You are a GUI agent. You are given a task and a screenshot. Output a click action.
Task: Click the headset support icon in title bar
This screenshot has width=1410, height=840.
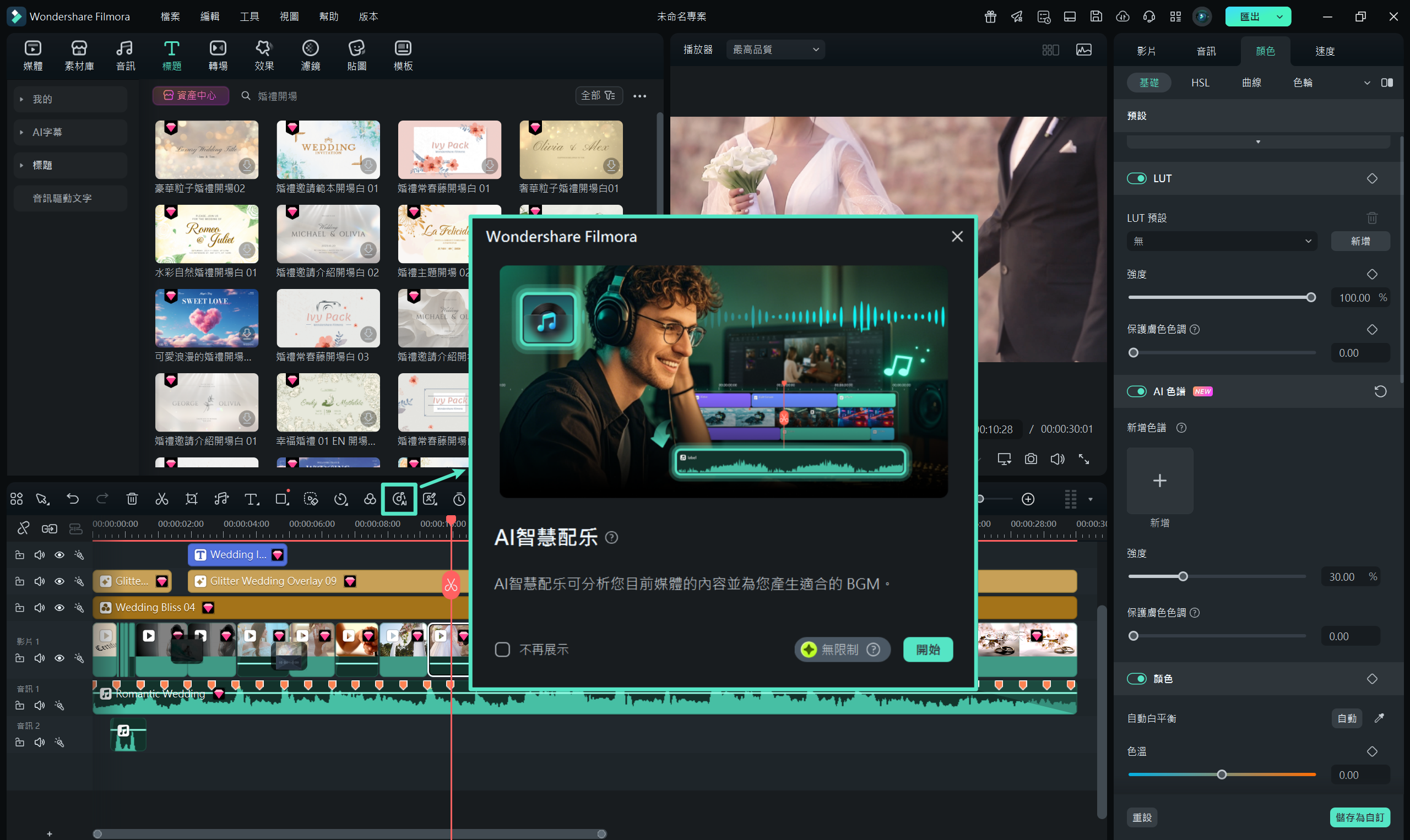click(x=1149, y=17)
